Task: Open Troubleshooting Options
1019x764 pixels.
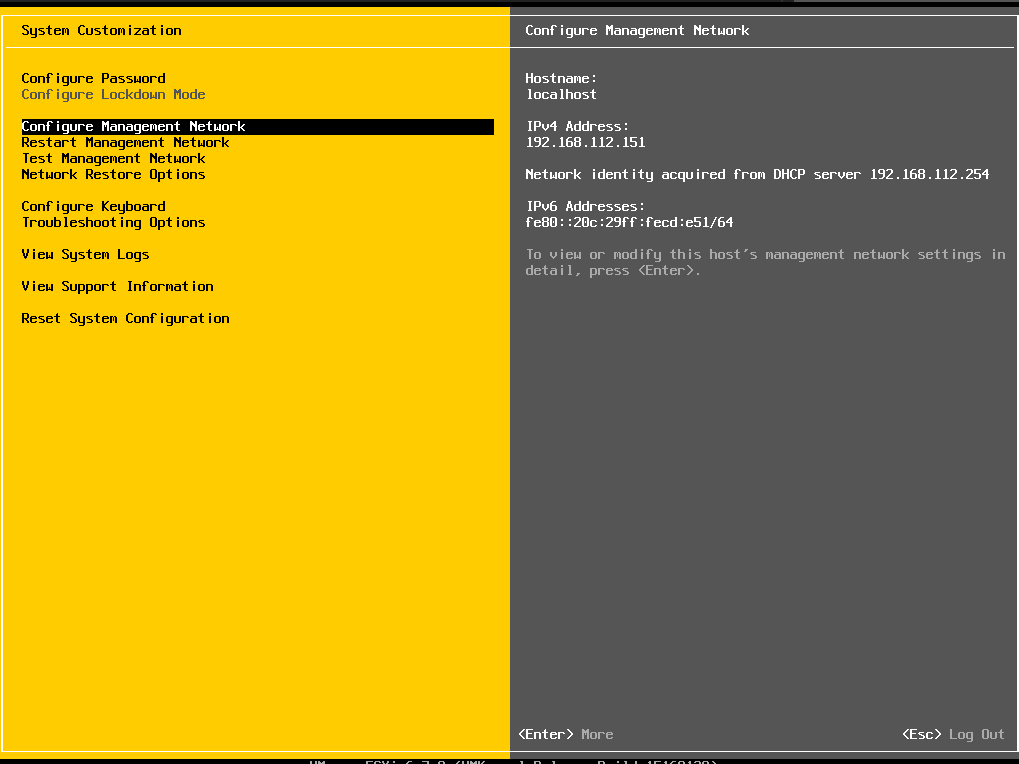Action: click(x=113, y=223)
